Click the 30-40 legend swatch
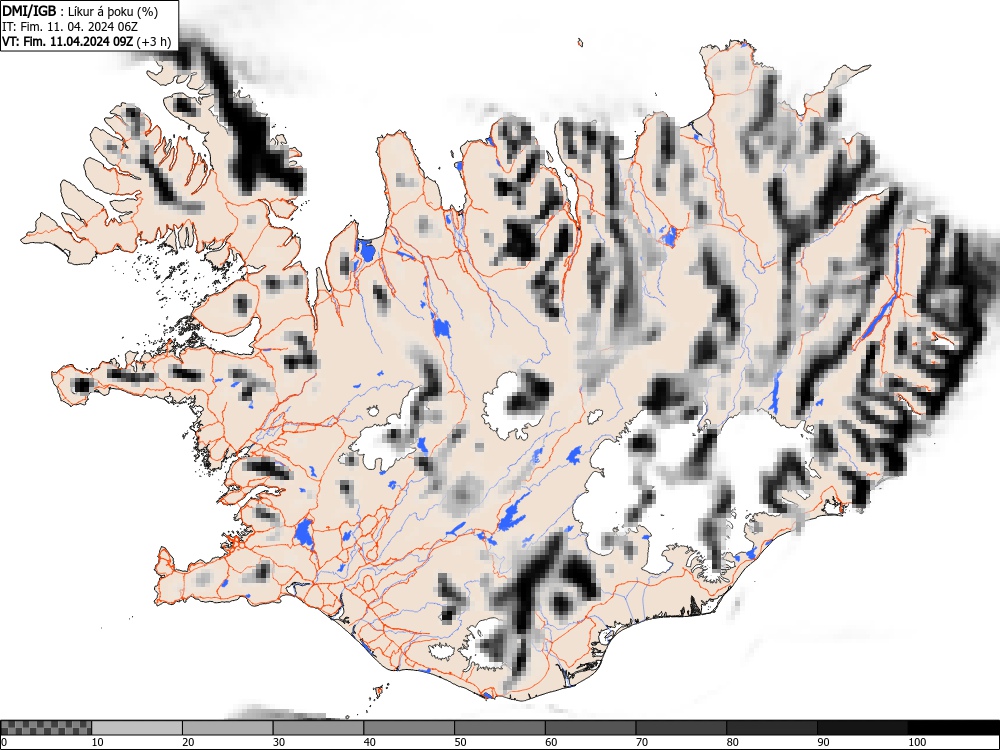Screen dimensions: 1000x750 pos(318,728)
